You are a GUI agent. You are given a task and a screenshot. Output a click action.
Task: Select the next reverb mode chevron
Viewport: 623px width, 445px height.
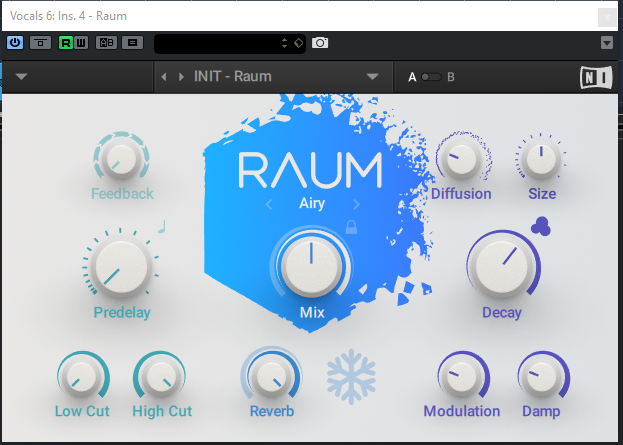[x=356, y=205]
